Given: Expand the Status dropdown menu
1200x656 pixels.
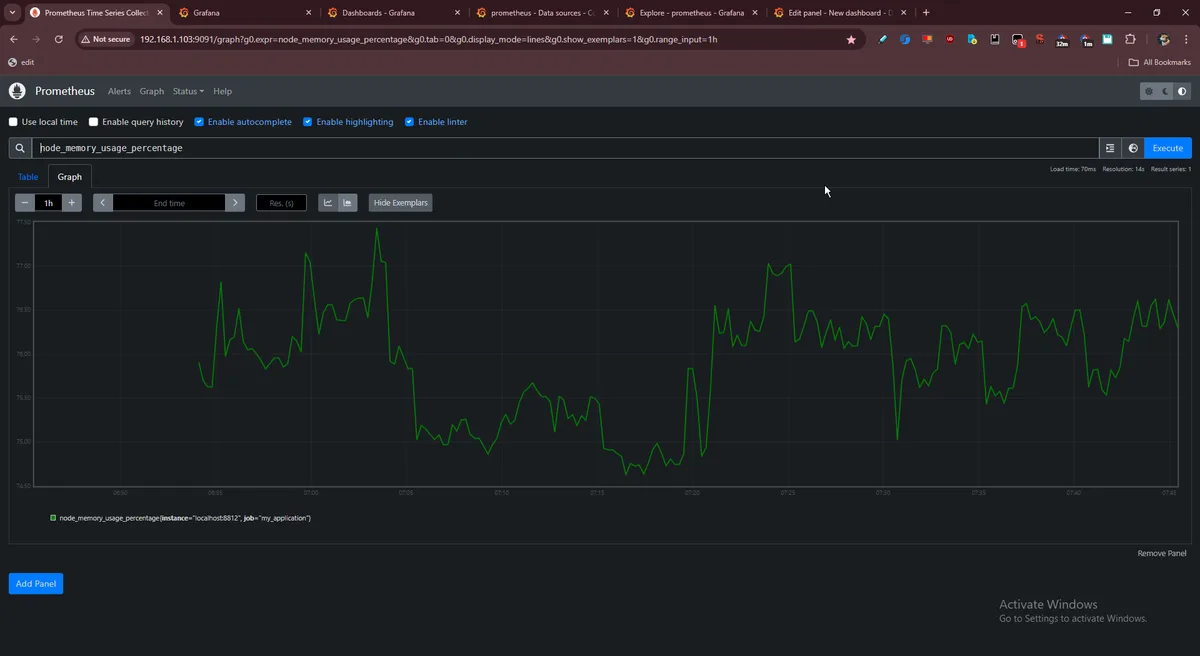Looking at the screenshot, I should click(x=188, y=91).
